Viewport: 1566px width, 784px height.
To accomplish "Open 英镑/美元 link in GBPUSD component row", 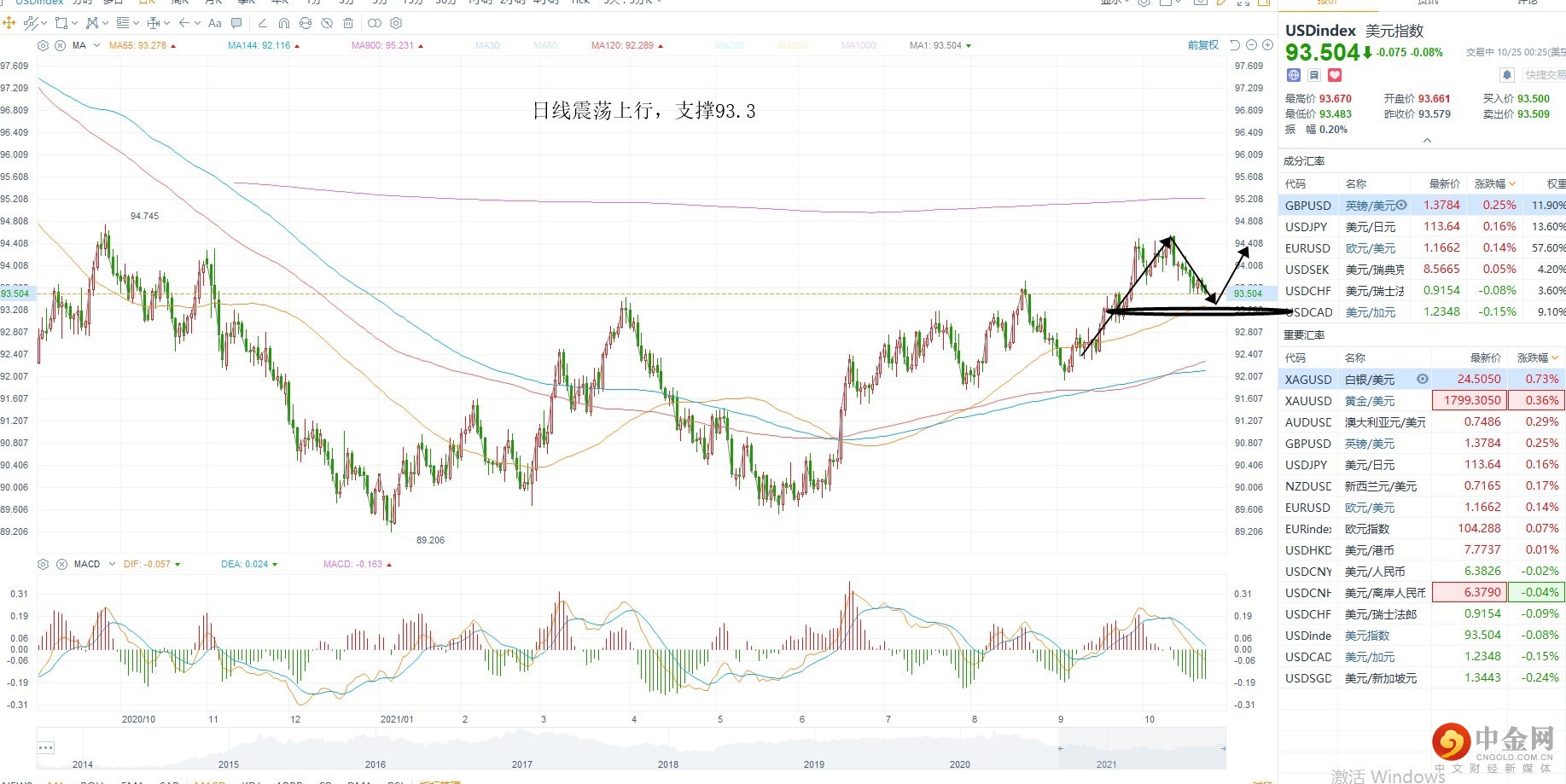I will click(1371, 206).
